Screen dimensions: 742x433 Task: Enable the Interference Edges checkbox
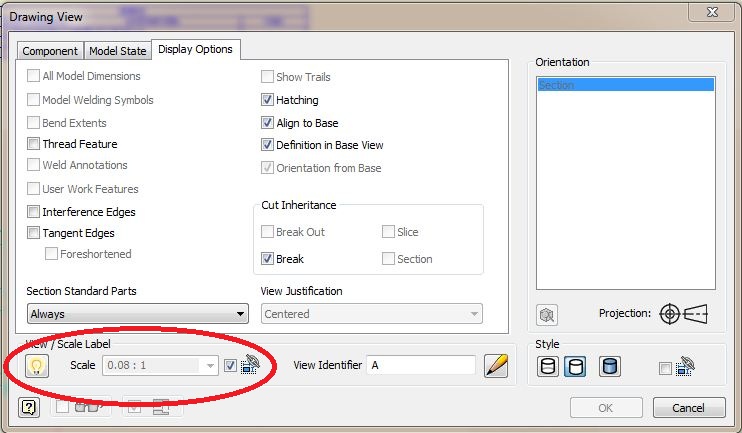(x=33, y=212)
